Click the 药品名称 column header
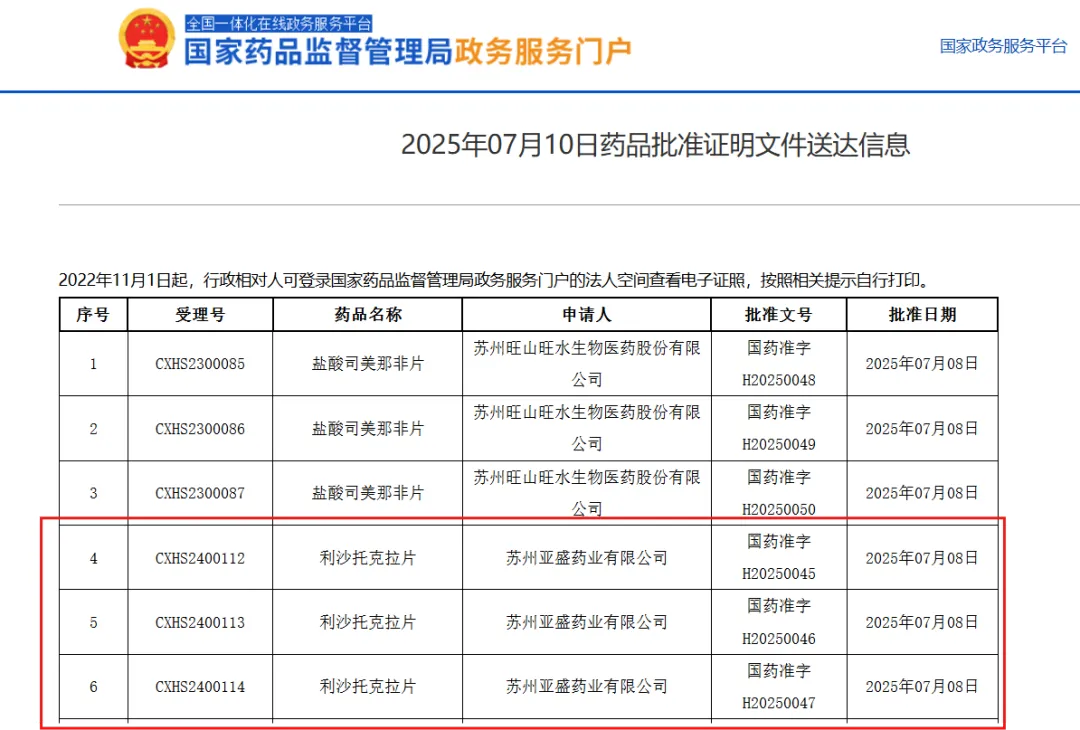Screen dimensions: 1080x730 368,315
